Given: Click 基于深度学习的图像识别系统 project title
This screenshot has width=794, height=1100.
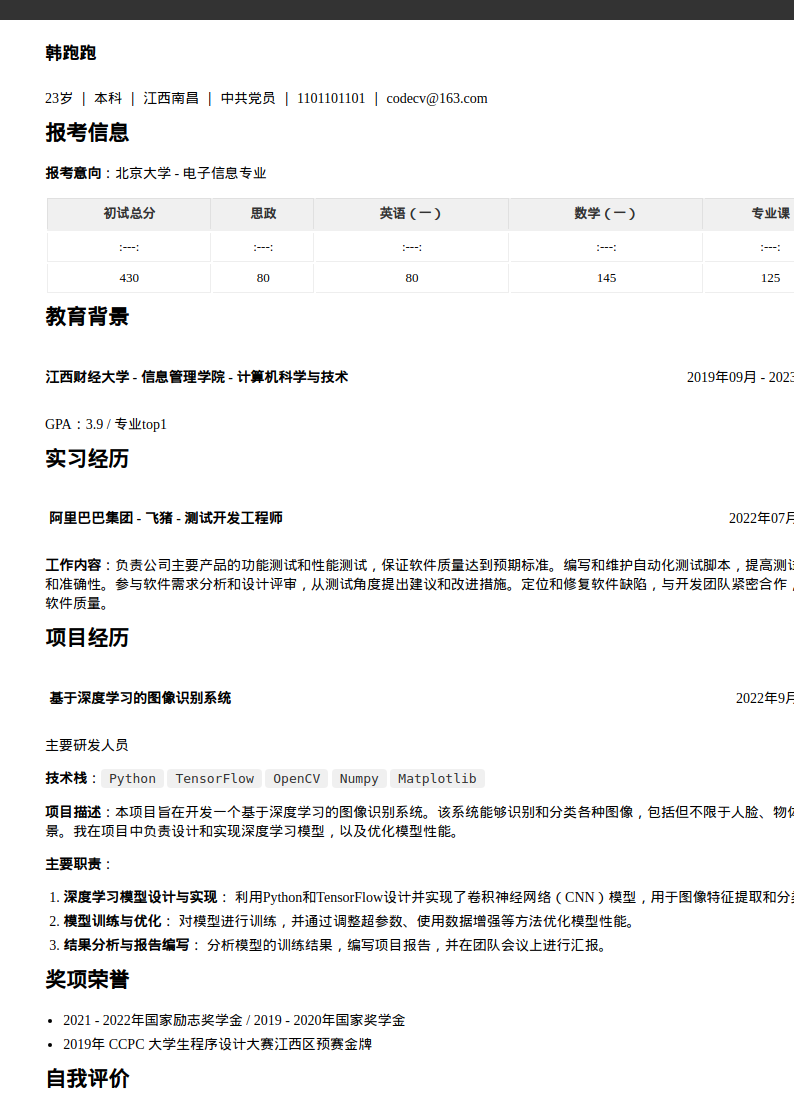Looking at the screenshot, I should [x=140, y=698].
